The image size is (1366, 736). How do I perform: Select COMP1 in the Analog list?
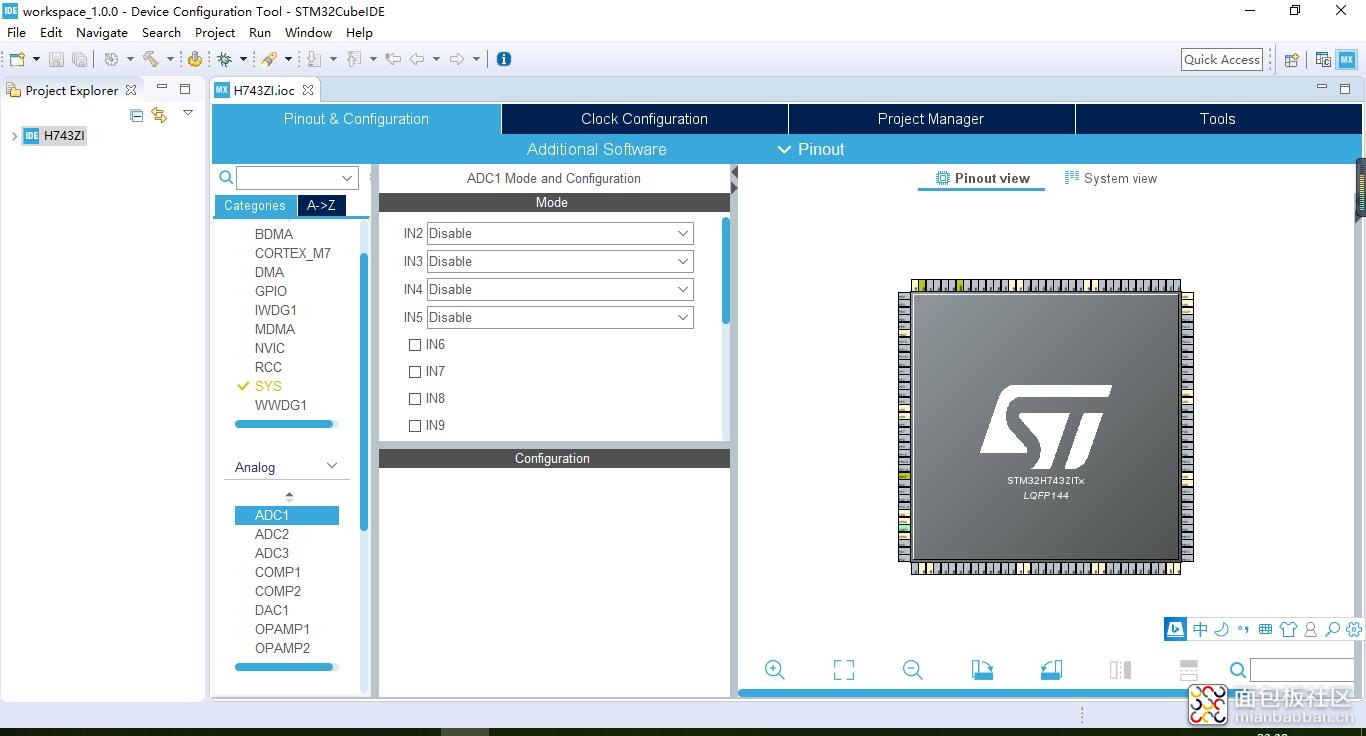[278, 572]
